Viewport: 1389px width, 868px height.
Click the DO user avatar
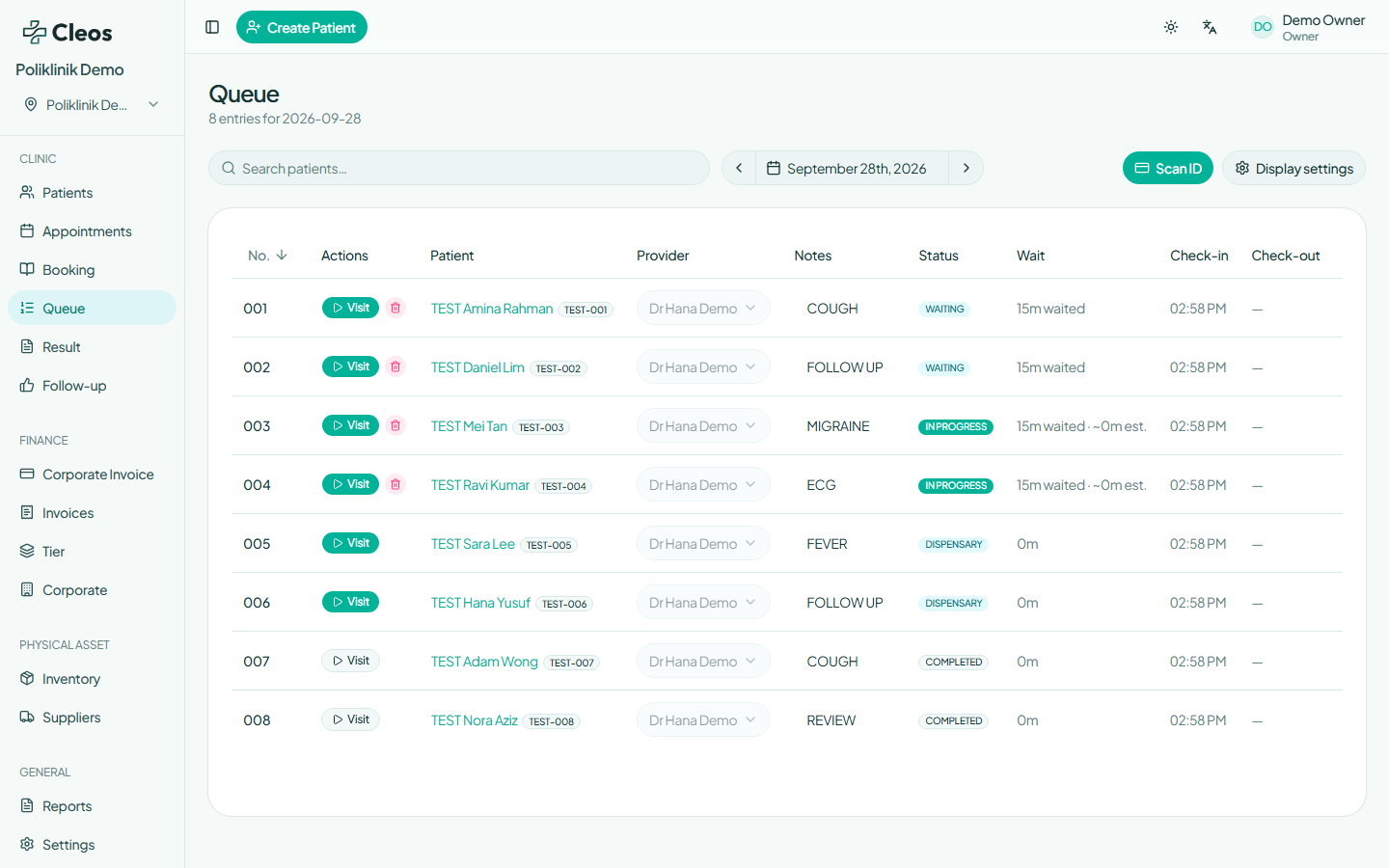(x=1263, y=27)
